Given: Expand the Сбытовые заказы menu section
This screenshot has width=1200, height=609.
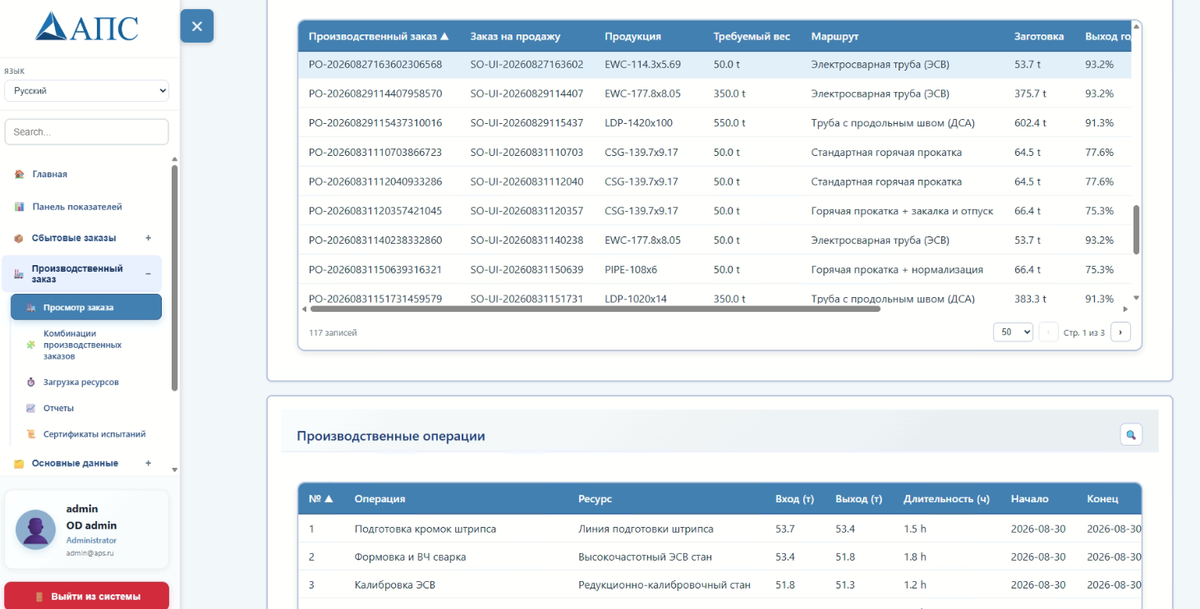Looking at the screenshot, I should pos(148,238).
